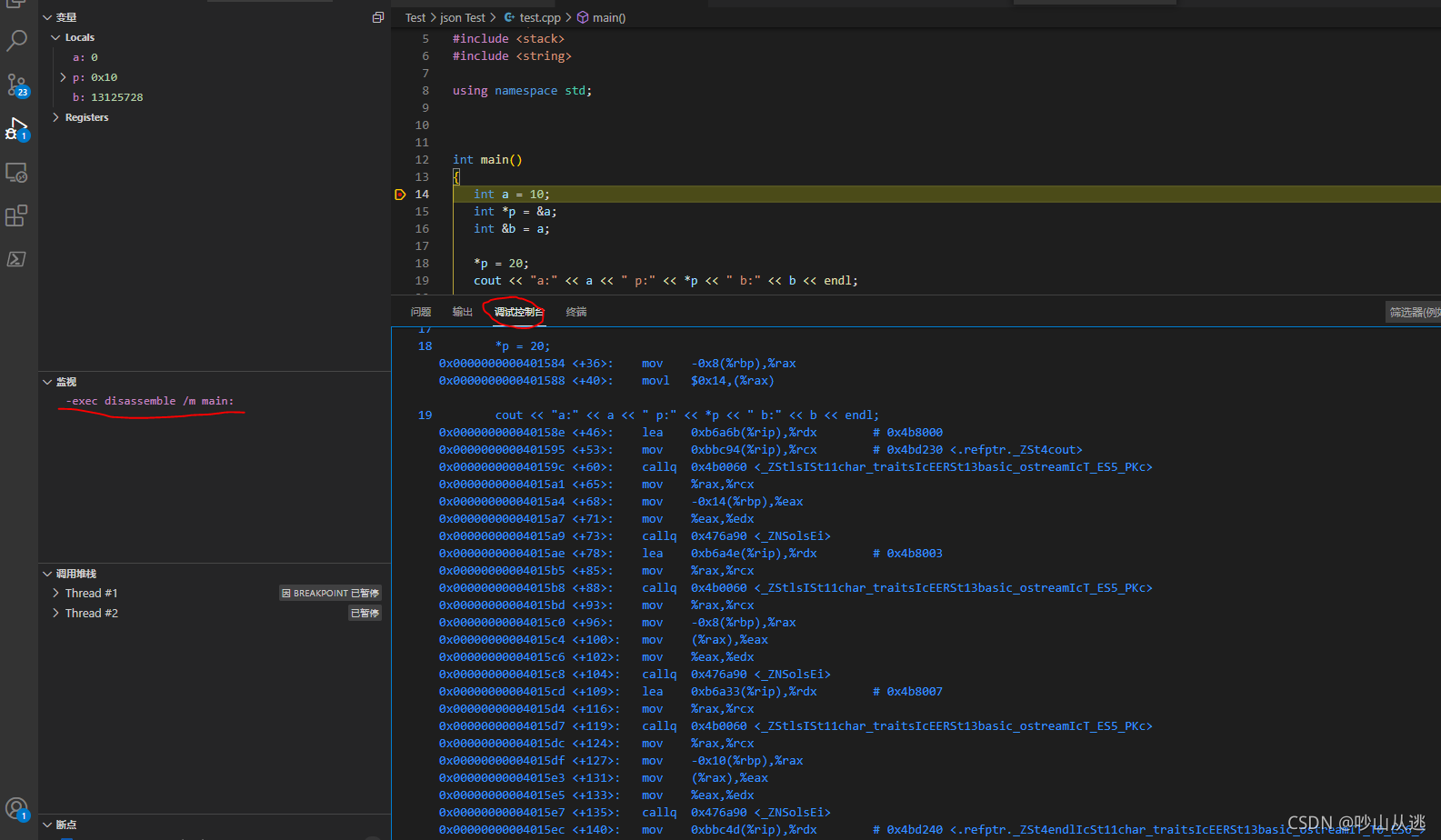1441x840 pixels.
Task: Click console line 0x000000000040158e <+46> lea
Action: [x=691, y=433]
